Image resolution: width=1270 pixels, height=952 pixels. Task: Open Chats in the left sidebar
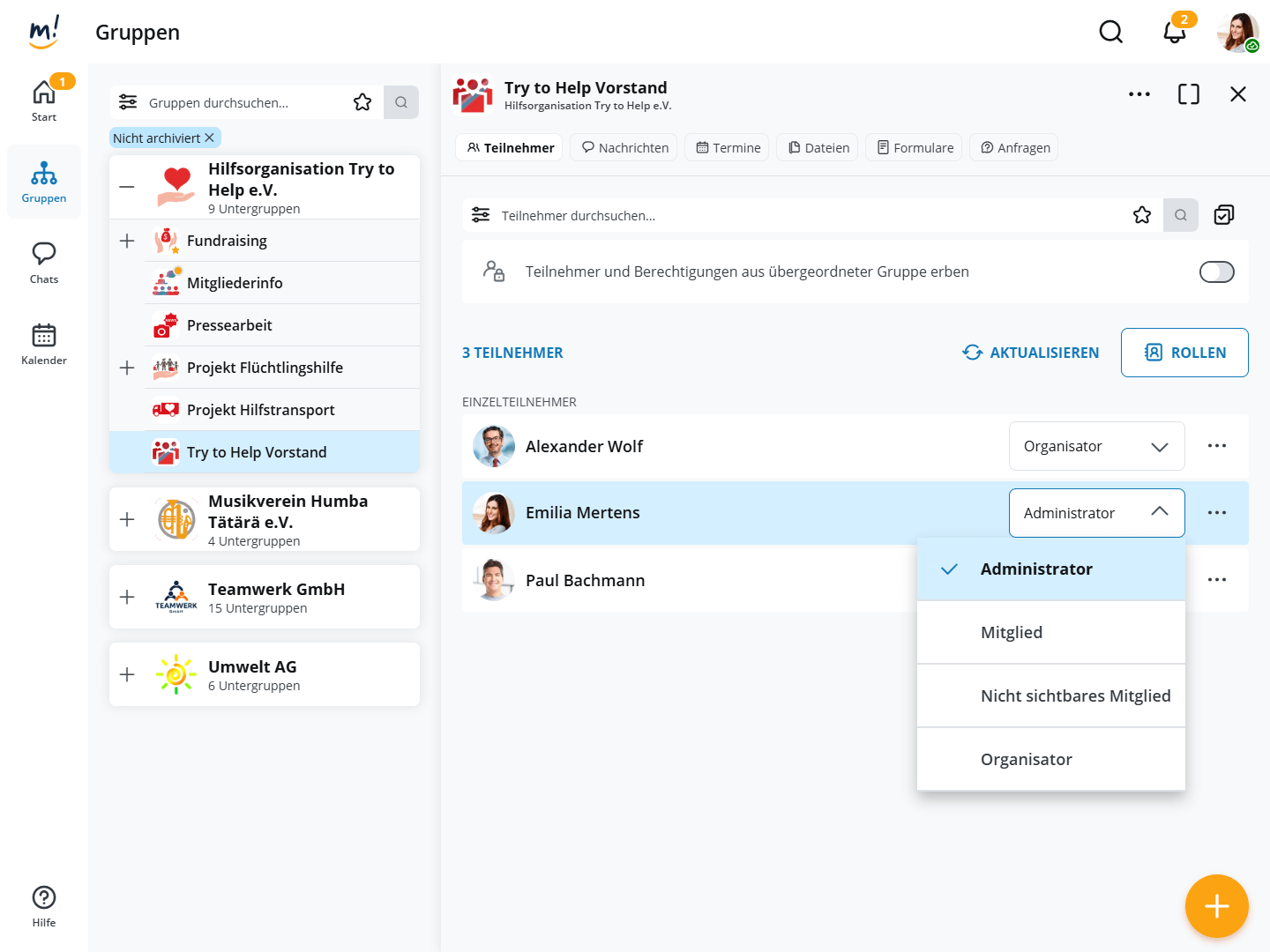click(44, 263)
